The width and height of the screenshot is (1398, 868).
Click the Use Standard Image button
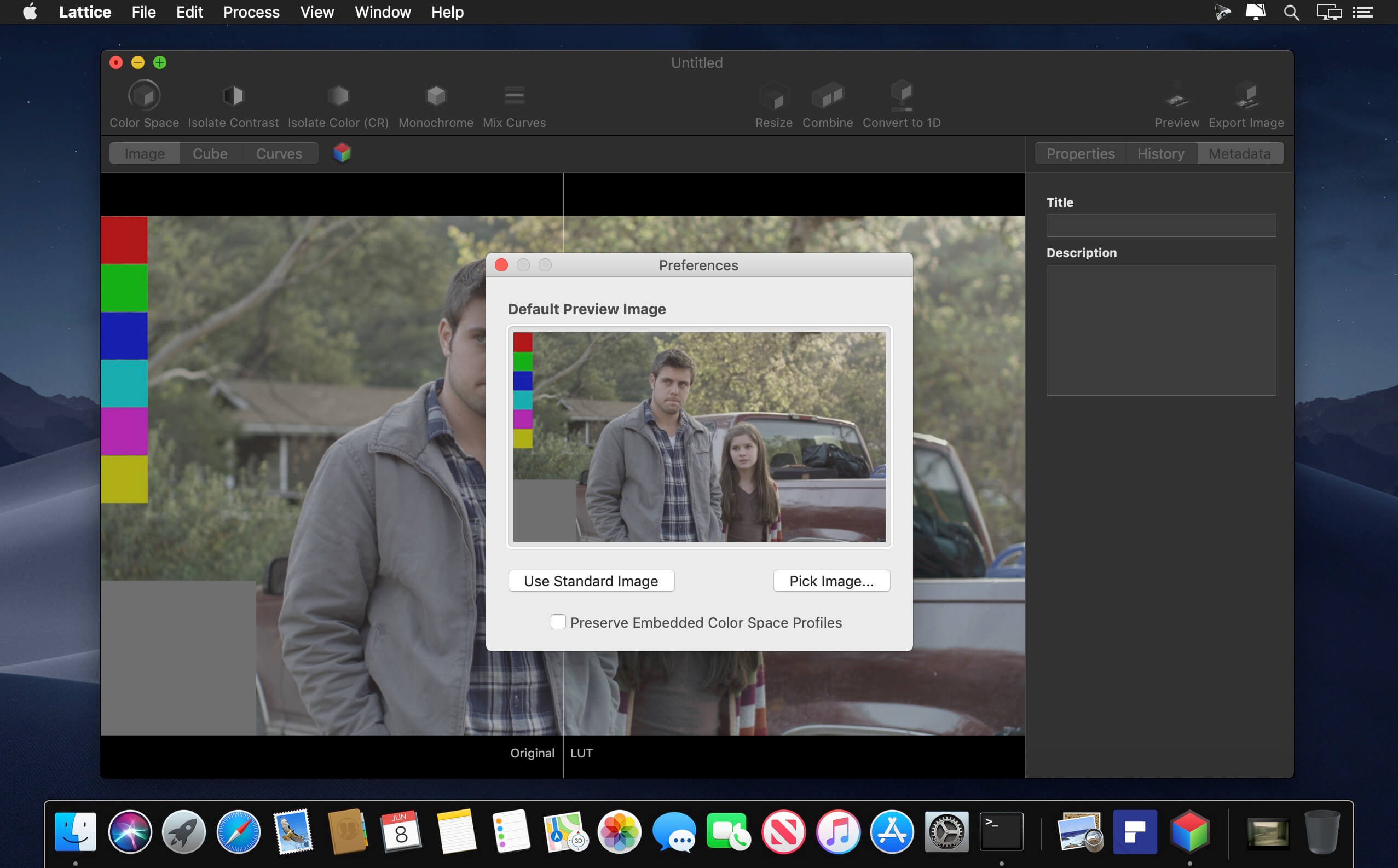pos(591,580)
